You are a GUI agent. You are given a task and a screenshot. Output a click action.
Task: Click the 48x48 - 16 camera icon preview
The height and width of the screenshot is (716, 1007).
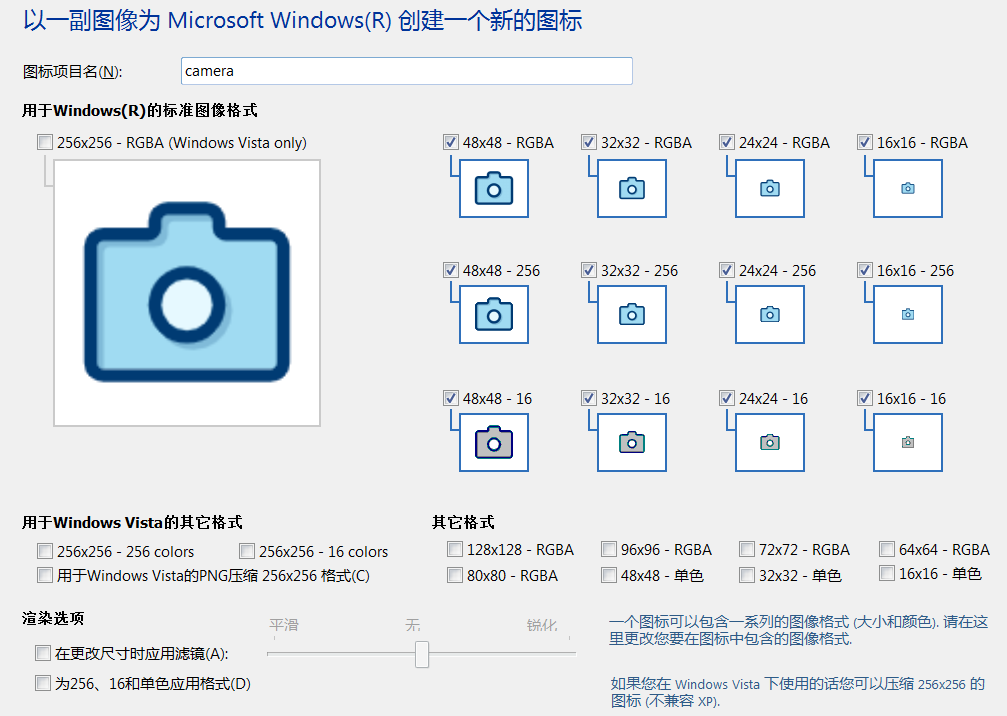click(x=493, y=442)
